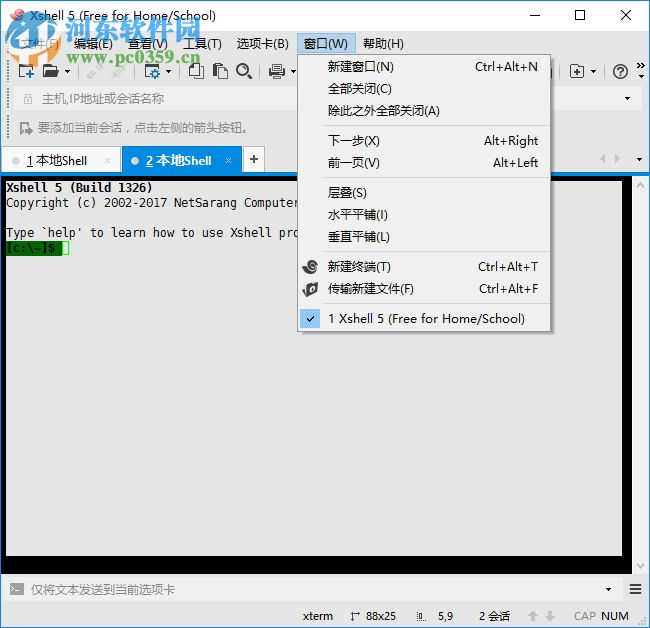The image size is (650, 628).
Task: Select 垂直平铺(L) tile option
Action: (x=424, y=237)
